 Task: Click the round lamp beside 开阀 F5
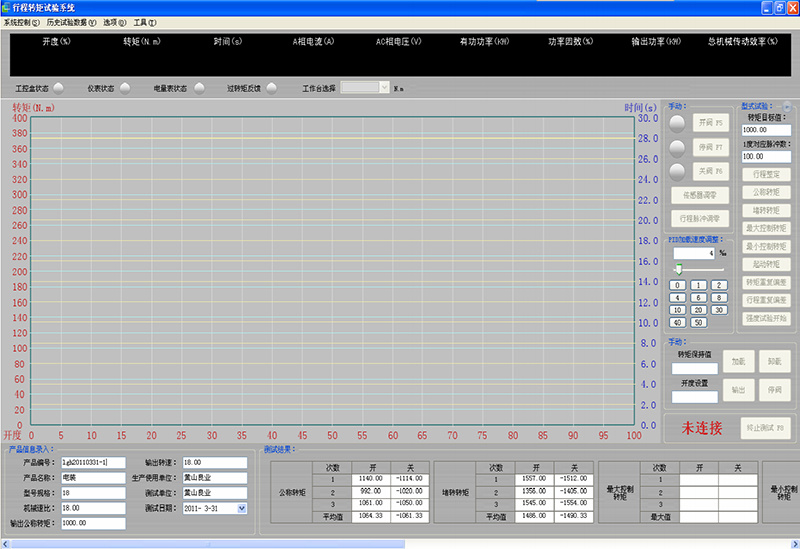tap(677, 123)
